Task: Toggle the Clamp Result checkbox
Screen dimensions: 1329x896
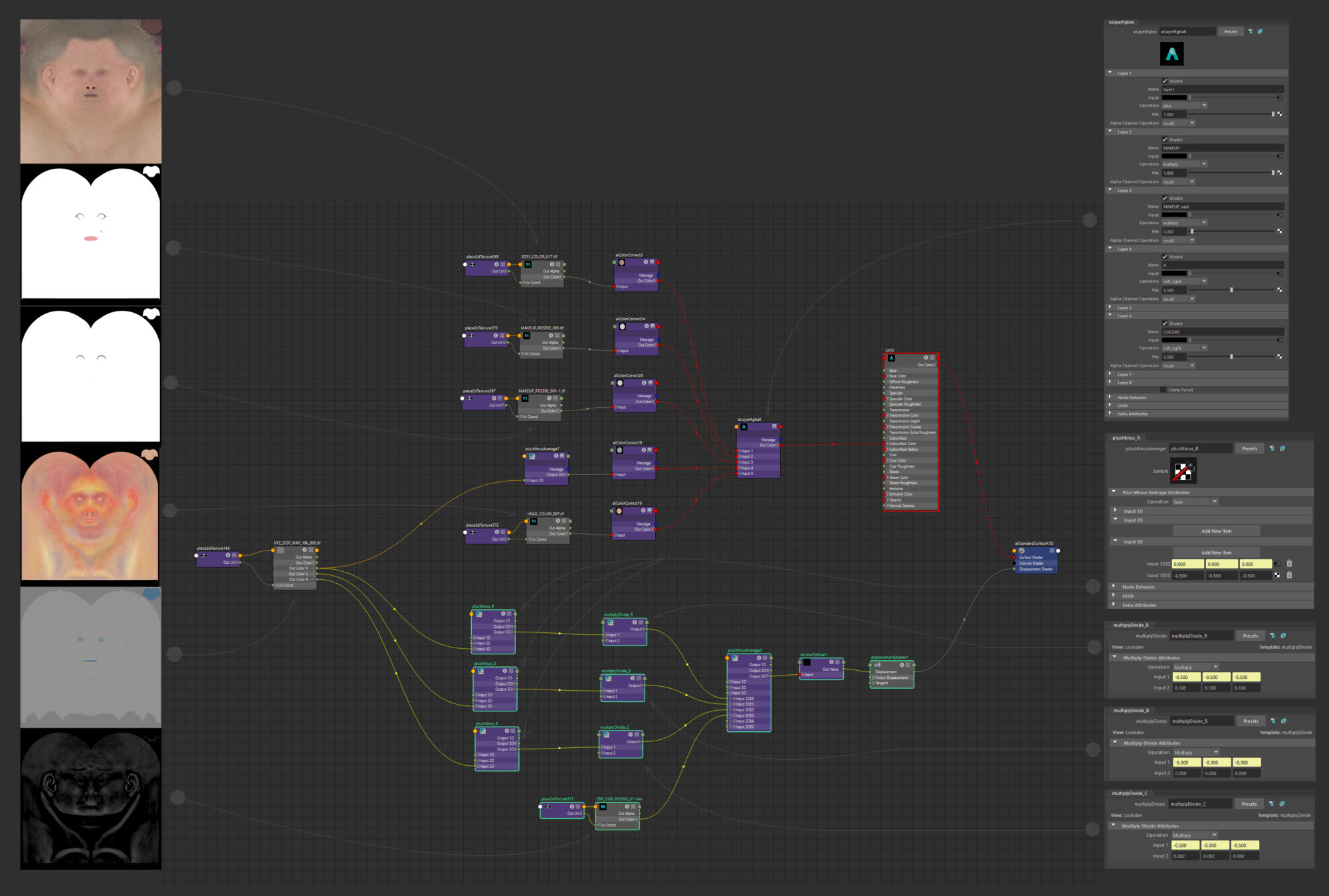Action: click(x=1163, y=390)
